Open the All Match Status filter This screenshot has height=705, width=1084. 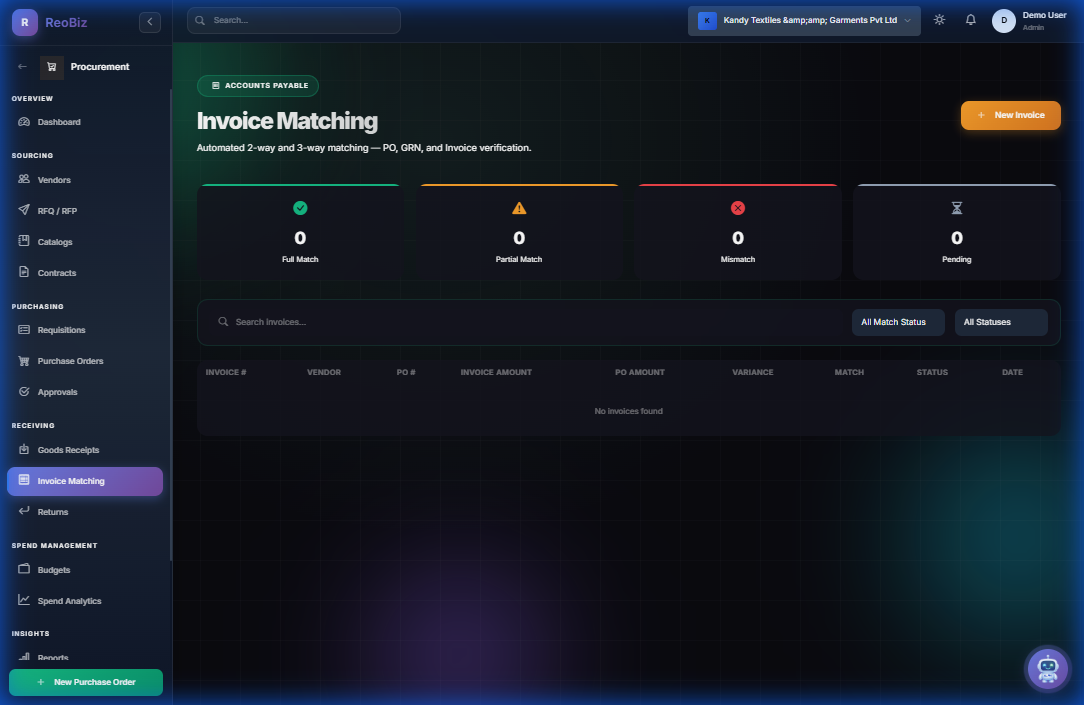pyautogui.click(x=897, y=322)
